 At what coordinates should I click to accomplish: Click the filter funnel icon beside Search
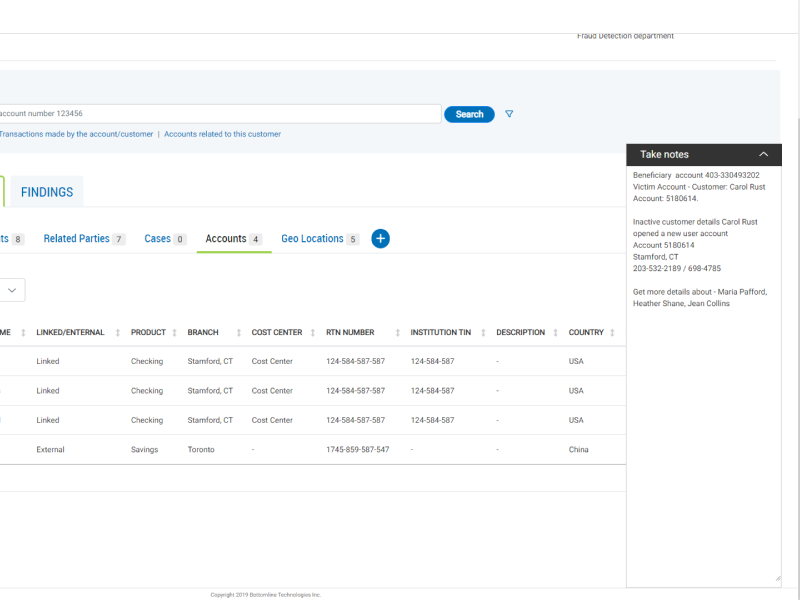click(509, 114)
